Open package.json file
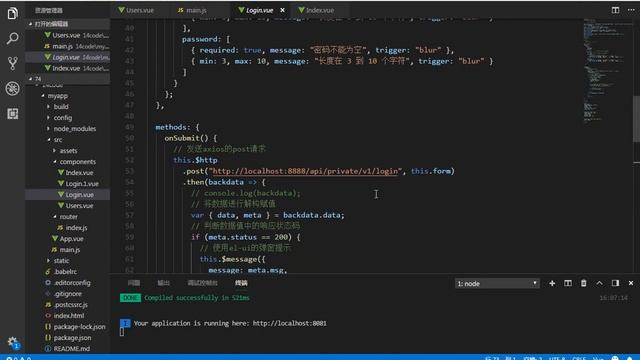 click(72, 338)
